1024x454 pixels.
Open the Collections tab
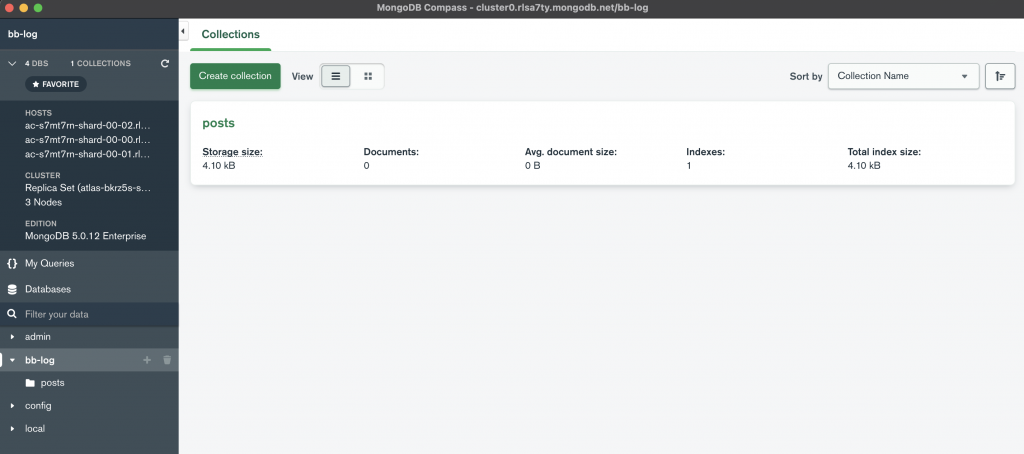[231, 35]
